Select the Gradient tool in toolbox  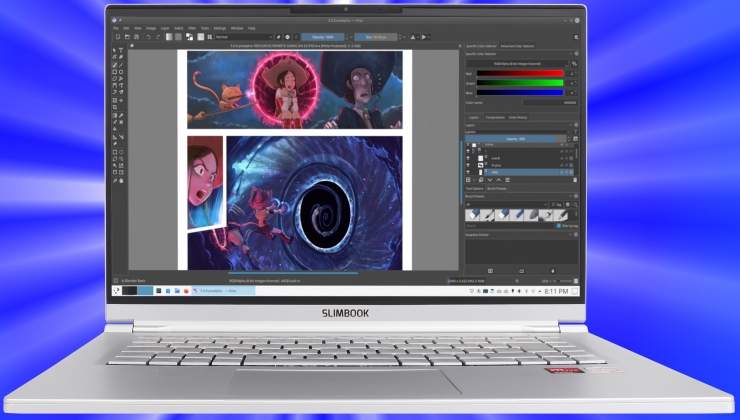(115, 115)
